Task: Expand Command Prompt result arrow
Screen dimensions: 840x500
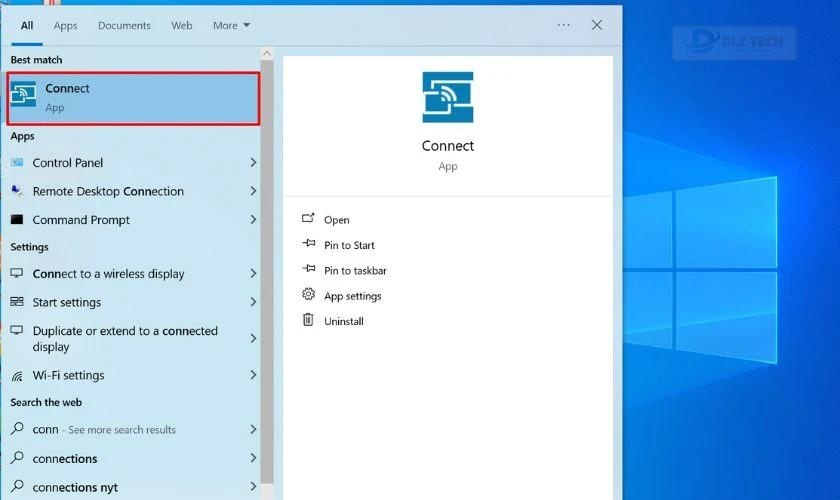Action: [x=253, y=219]
